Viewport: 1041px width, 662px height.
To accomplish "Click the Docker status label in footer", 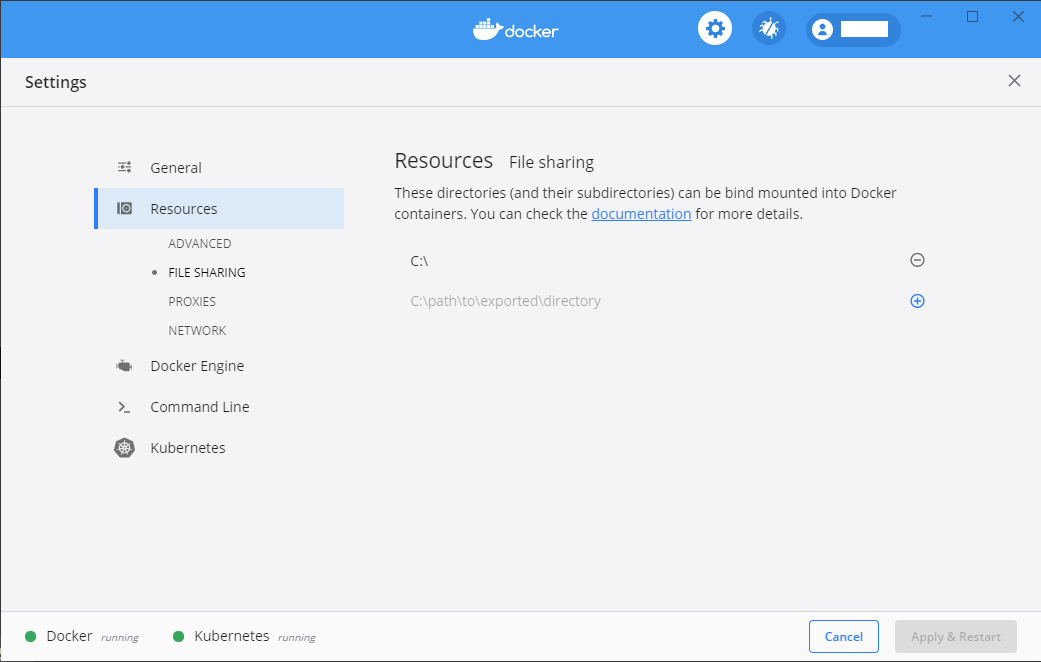I will click(69, 636).
